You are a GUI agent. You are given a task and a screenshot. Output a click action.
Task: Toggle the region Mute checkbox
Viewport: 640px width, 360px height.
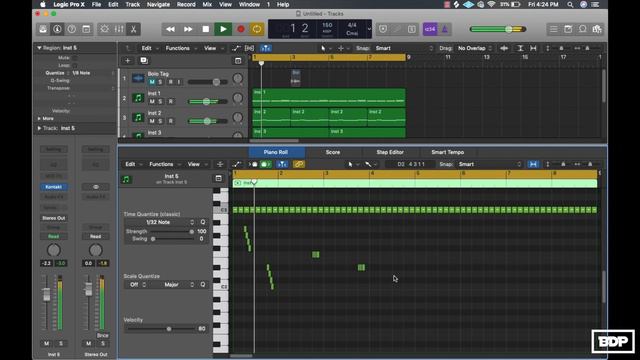click(x=74, y=58)
